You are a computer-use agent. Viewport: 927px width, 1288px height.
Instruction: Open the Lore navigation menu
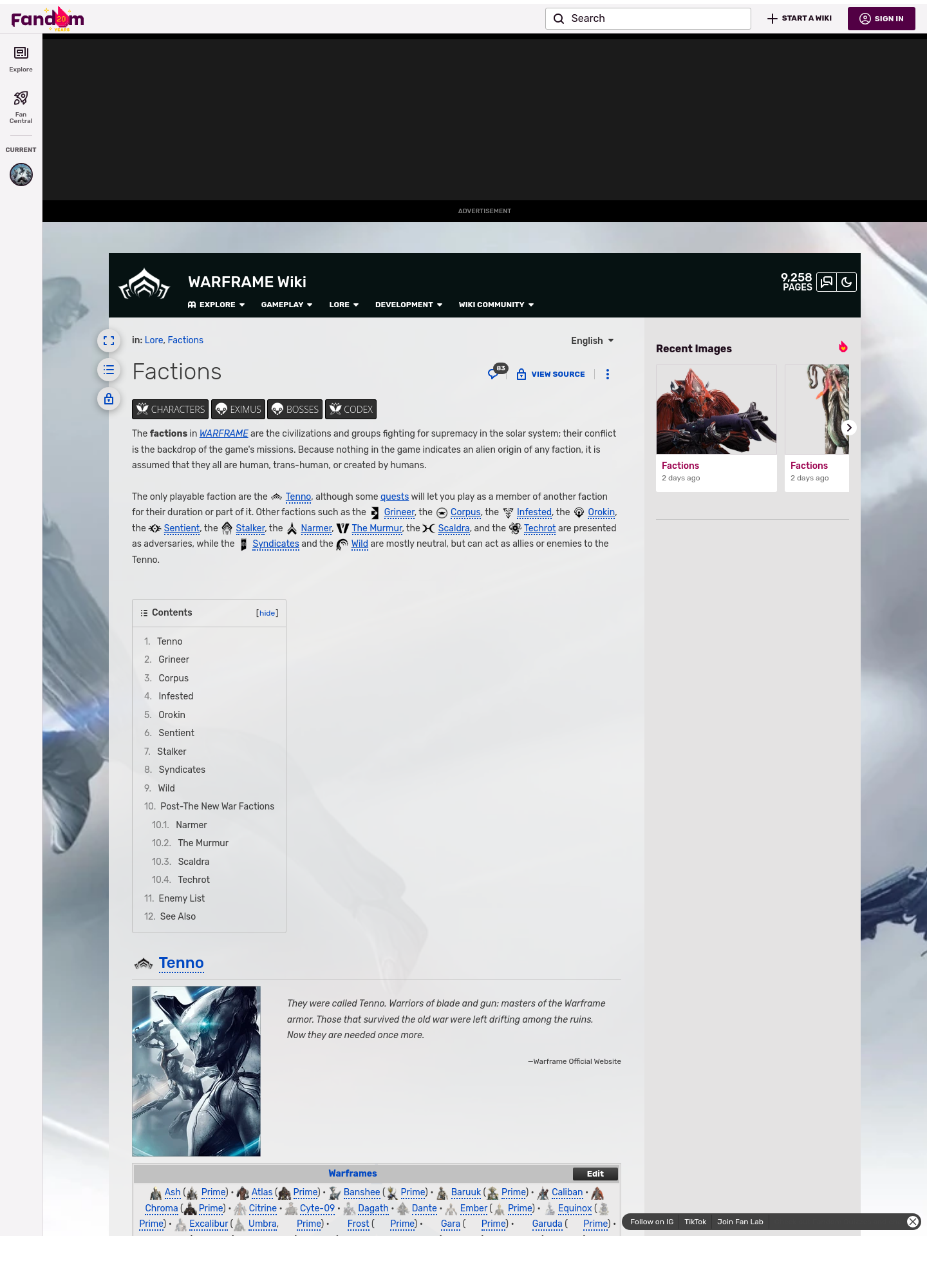[344, 305]
